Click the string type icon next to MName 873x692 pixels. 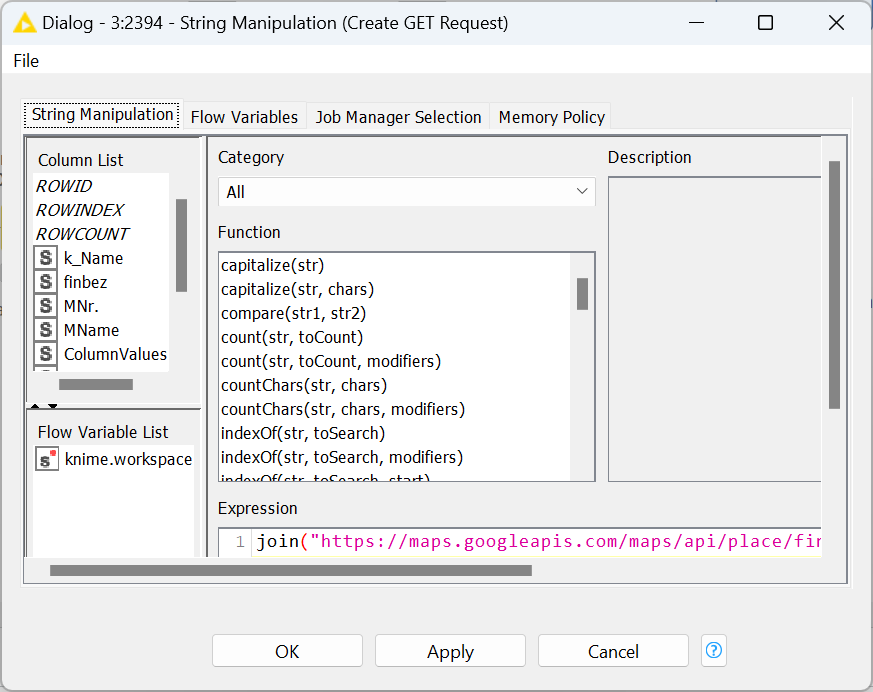(x=46, y=330)
